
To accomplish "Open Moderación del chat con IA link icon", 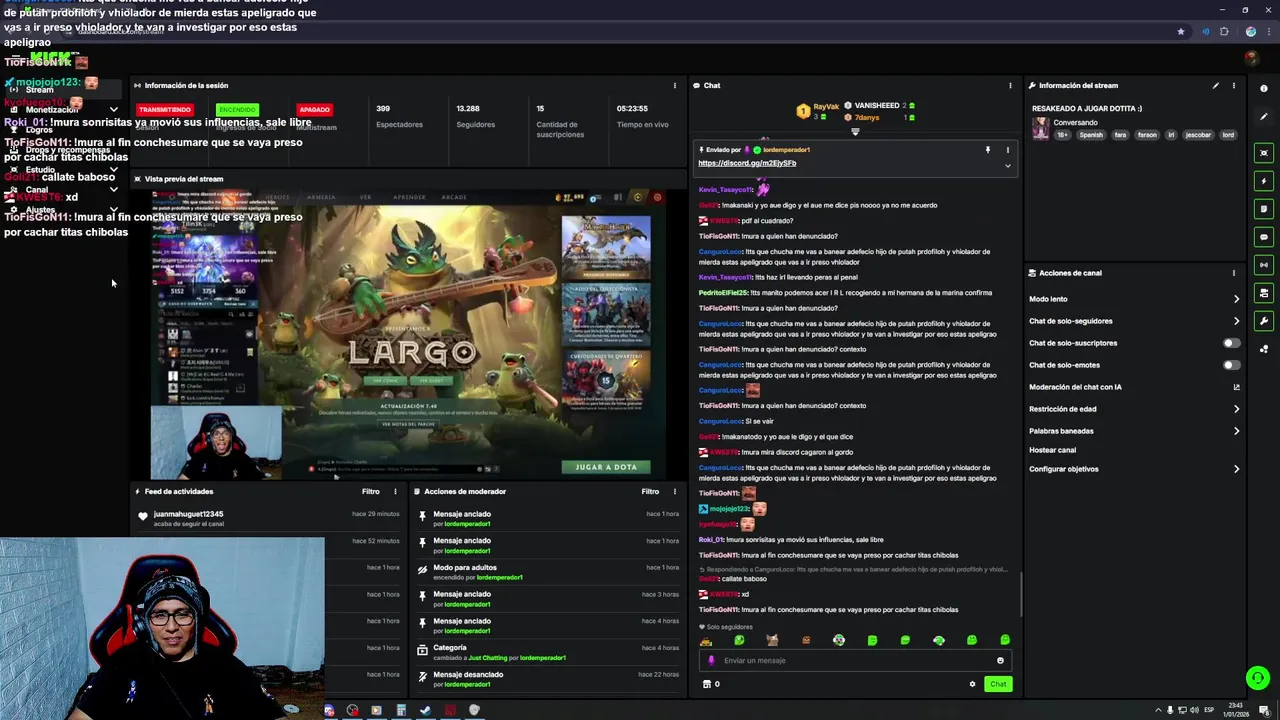I will pos(1236,387).
